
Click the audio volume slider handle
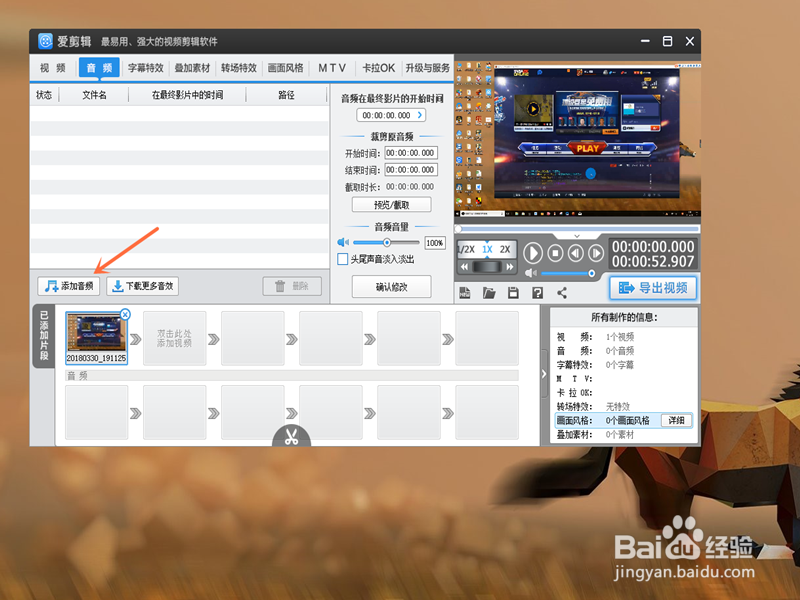tap(387, 242)
